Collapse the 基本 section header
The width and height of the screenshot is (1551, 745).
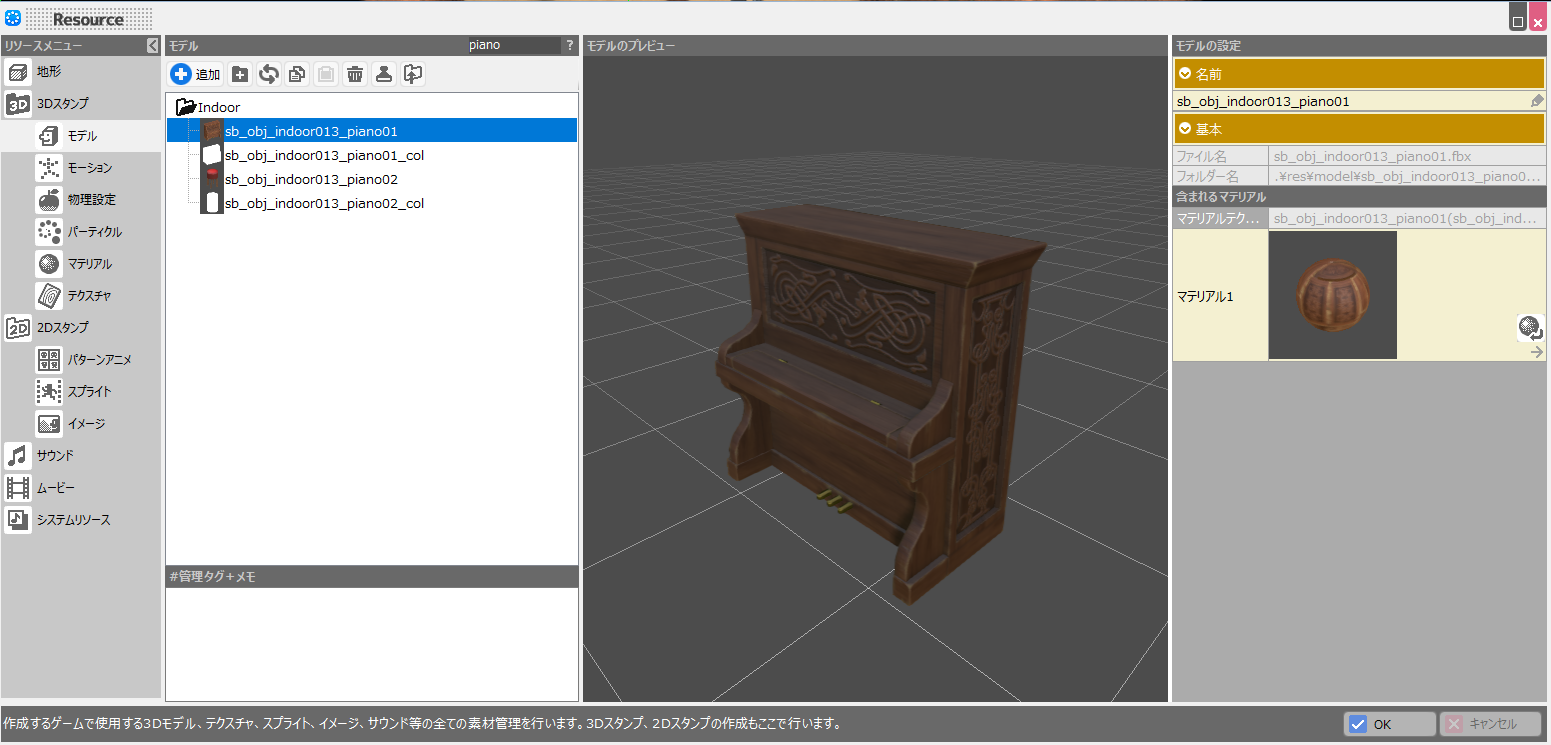tap(1359, 130)
